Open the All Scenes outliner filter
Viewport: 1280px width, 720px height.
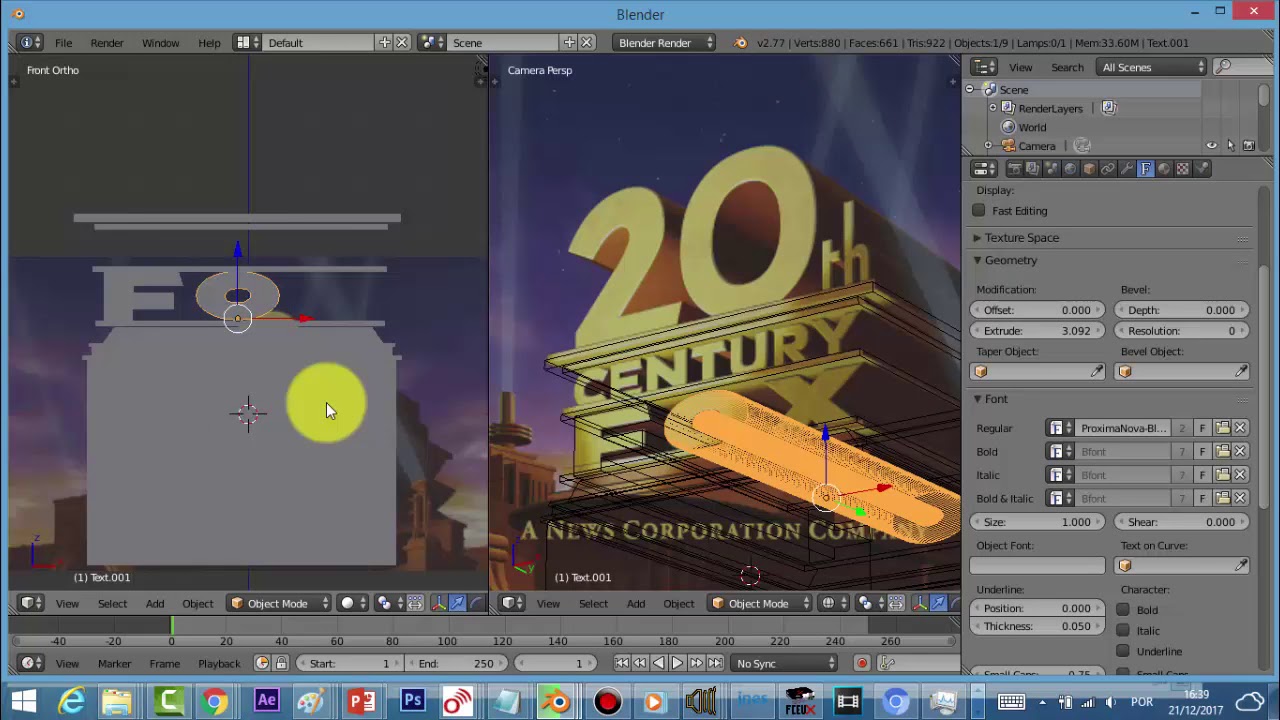(1153, 67)
